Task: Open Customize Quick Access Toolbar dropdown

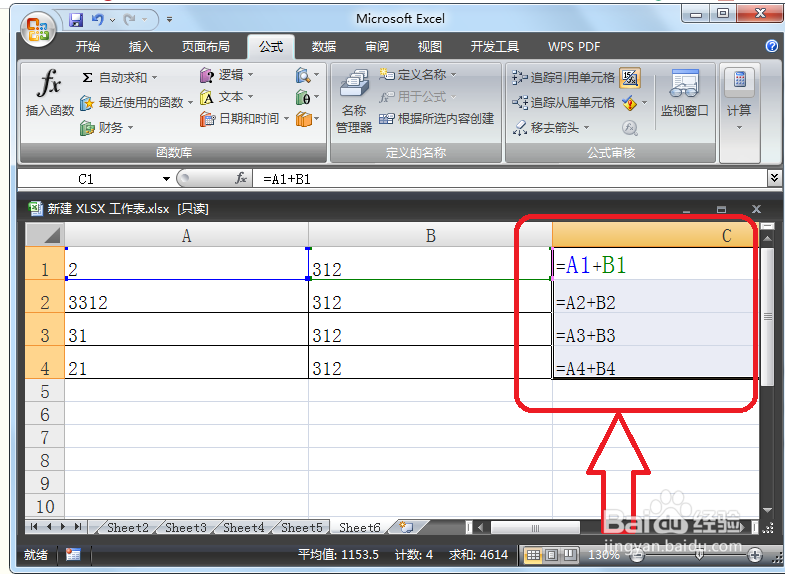Action: coord(169,20)
